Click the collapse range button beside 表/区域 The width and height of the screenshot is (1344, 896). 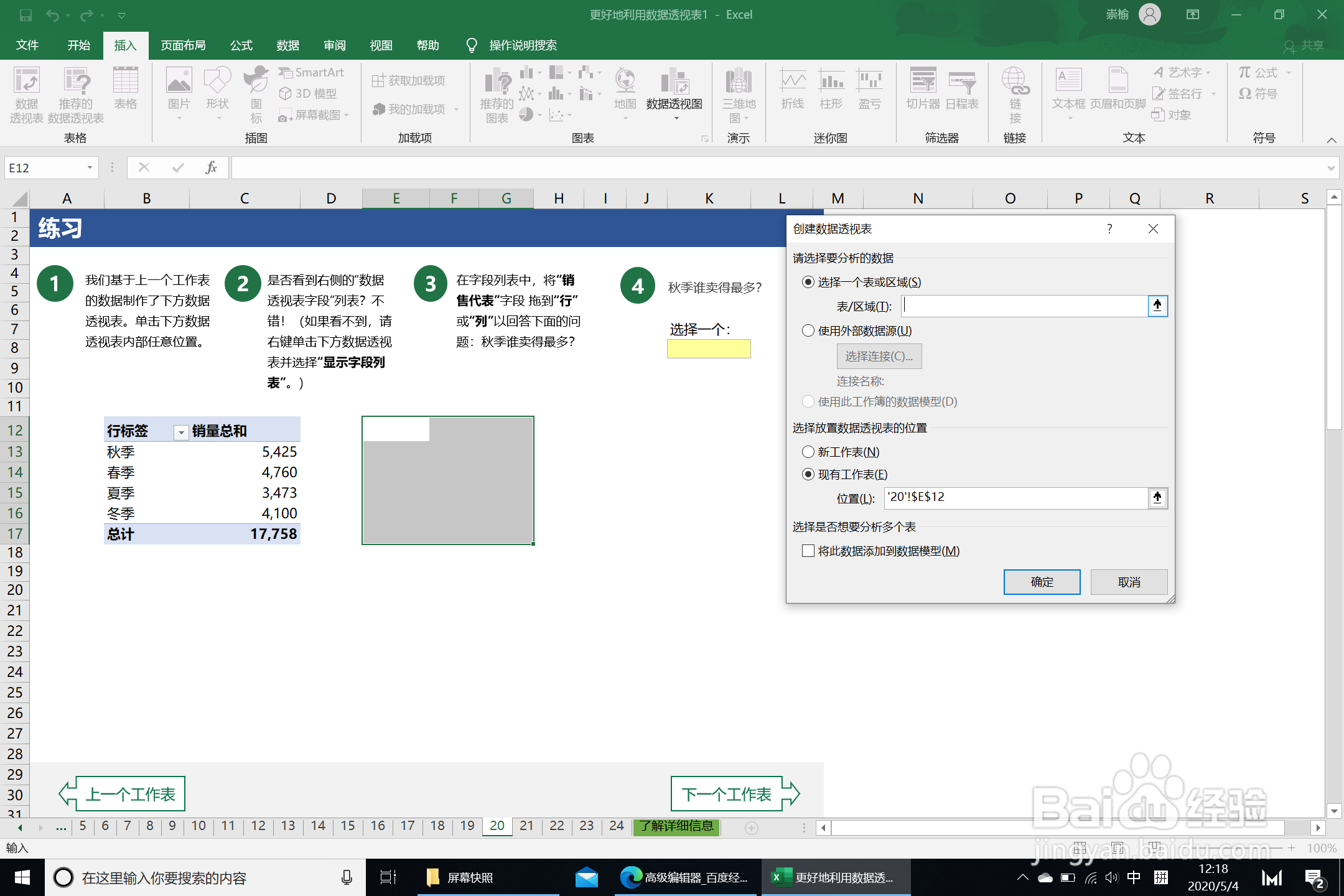[1157, 306]
